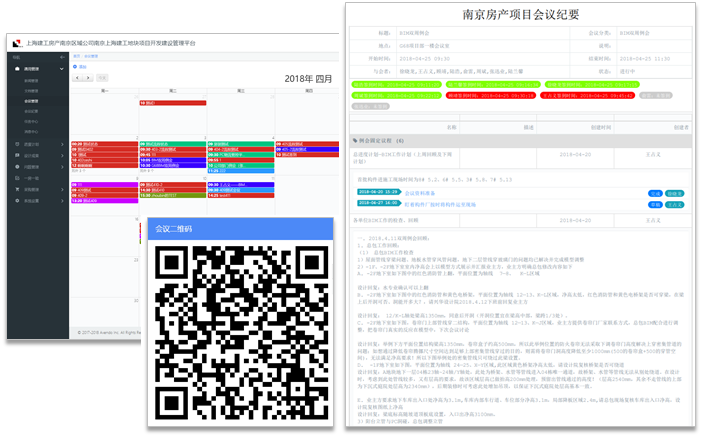Click the shopping cart icon in the sidebar
Screen dimensions: 702x437
[x=17, y=189]
